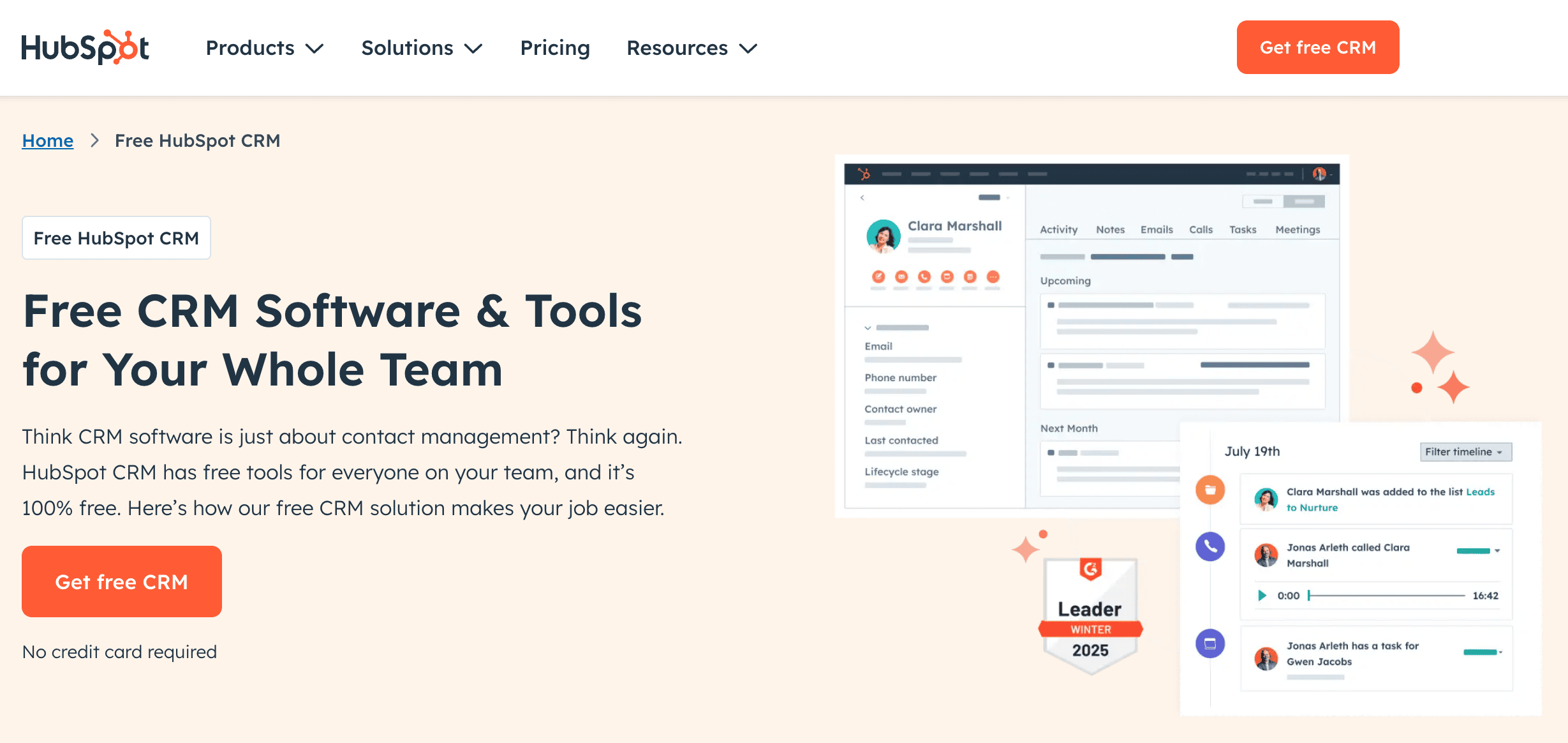Open the Pricing page from the navigation
This screenshot has height=743, width=1568.
pos(554,48)
